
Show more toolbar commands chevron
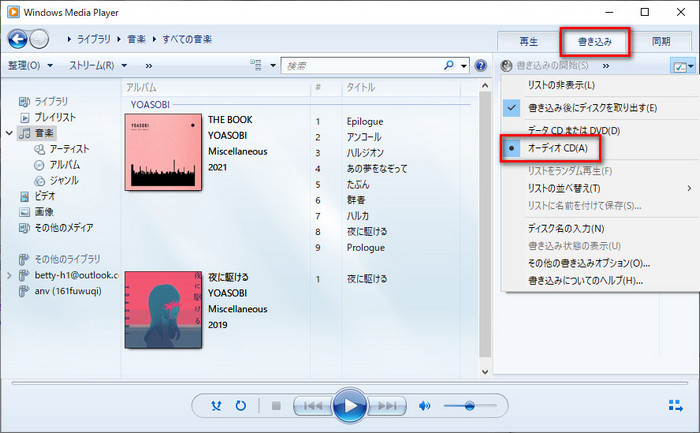[149, 66]
